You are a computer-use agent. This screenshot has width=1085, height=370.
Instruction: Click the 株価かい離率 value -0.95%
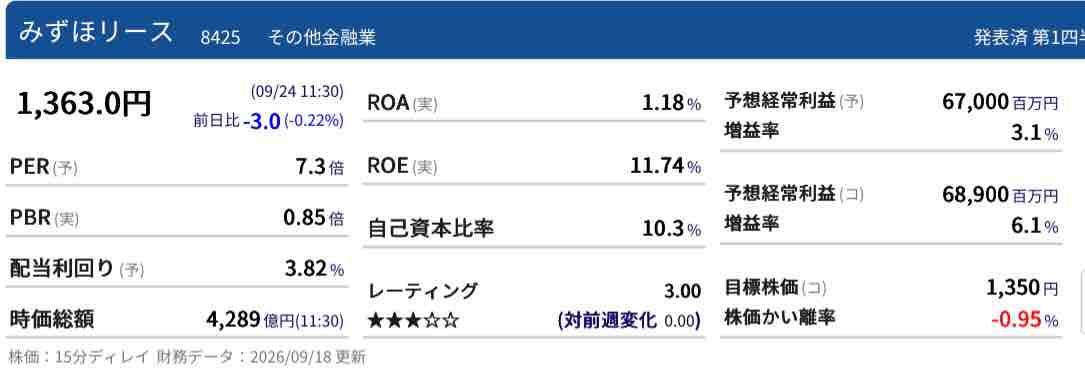[x=1025, y=320]
